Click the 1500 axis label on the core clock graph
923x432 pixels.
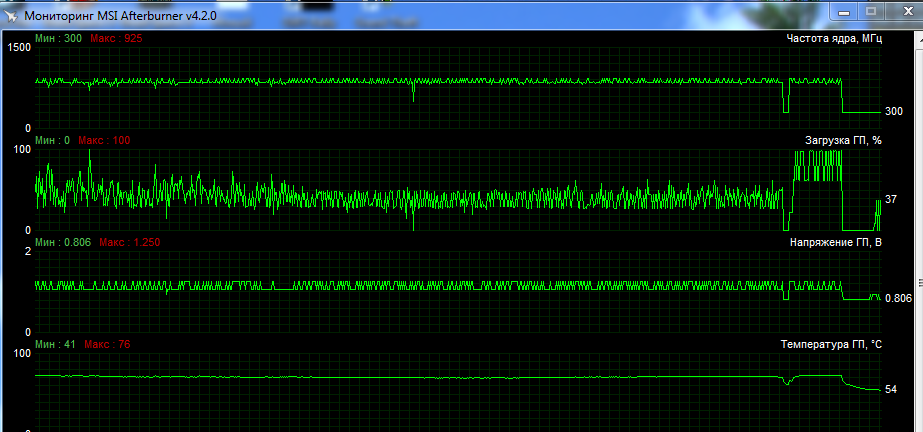(18, 48)
